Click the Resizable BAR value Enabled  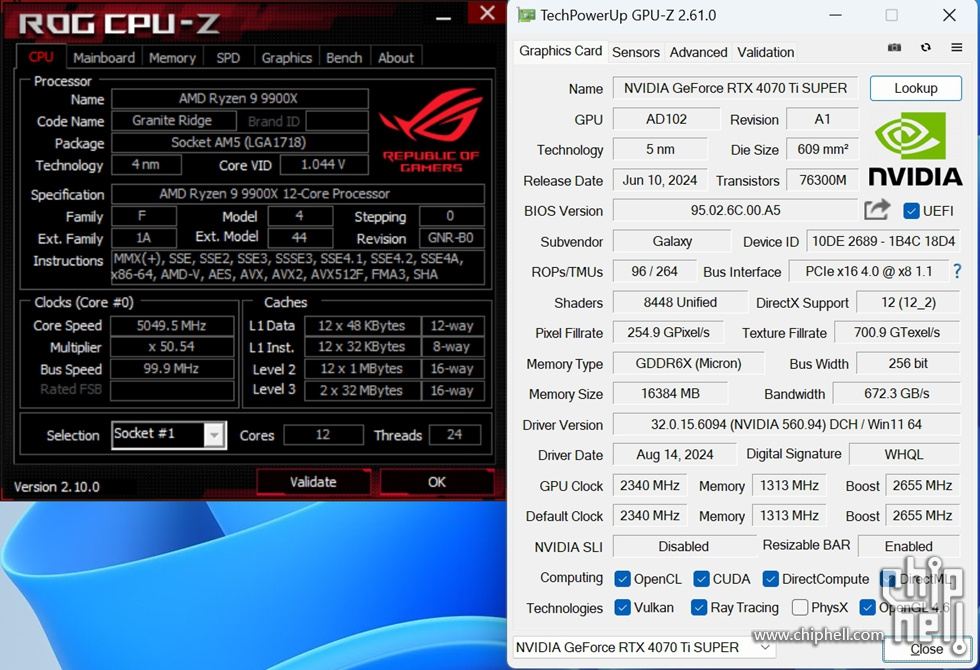(909, 546)
